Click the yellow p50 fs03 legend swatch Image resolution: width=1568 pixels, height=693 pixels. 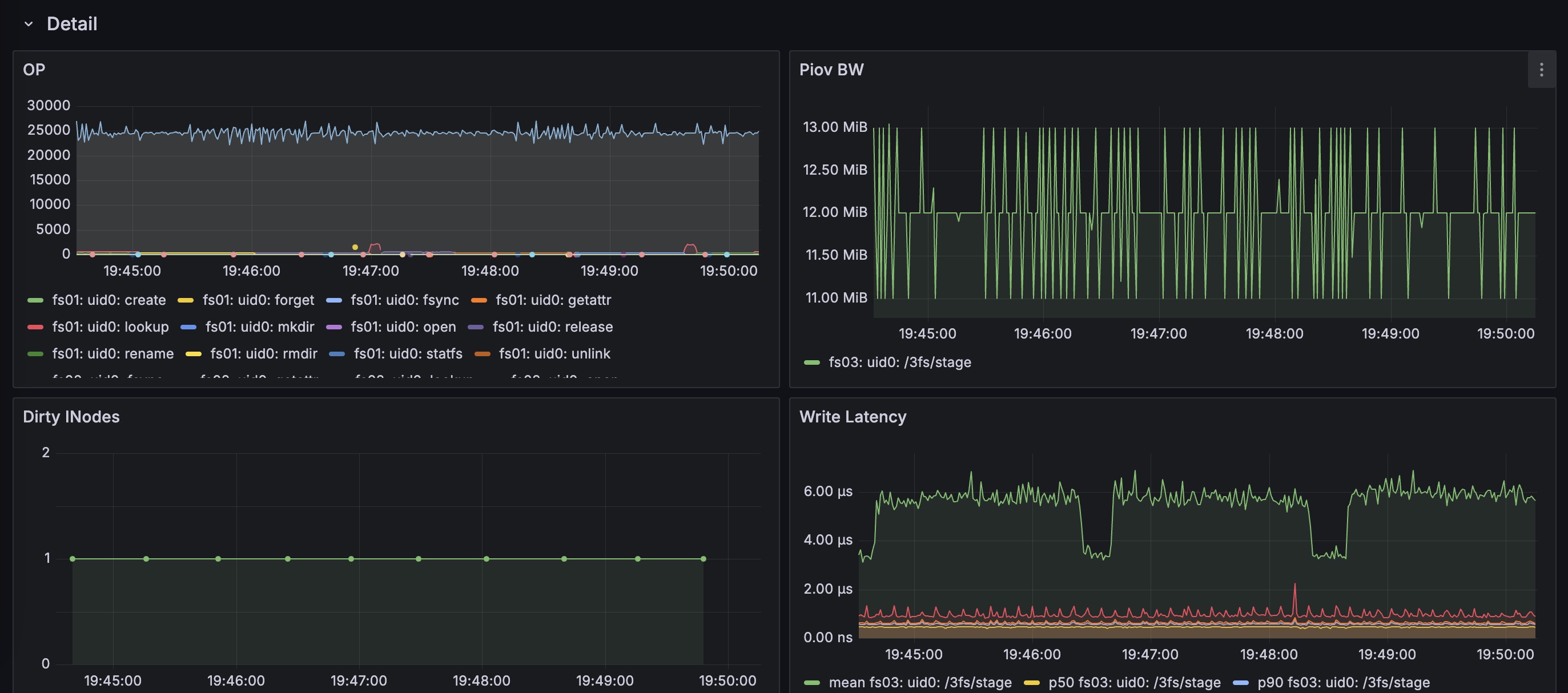click(x=1032, y=683)
